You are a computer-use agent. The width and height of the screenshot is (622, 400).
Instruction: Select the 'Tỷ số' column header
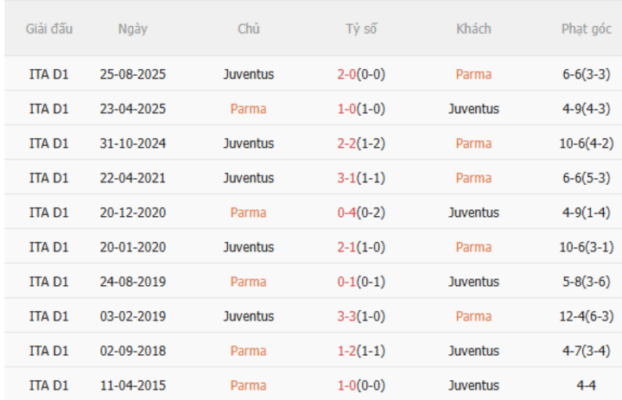(361, 29)
